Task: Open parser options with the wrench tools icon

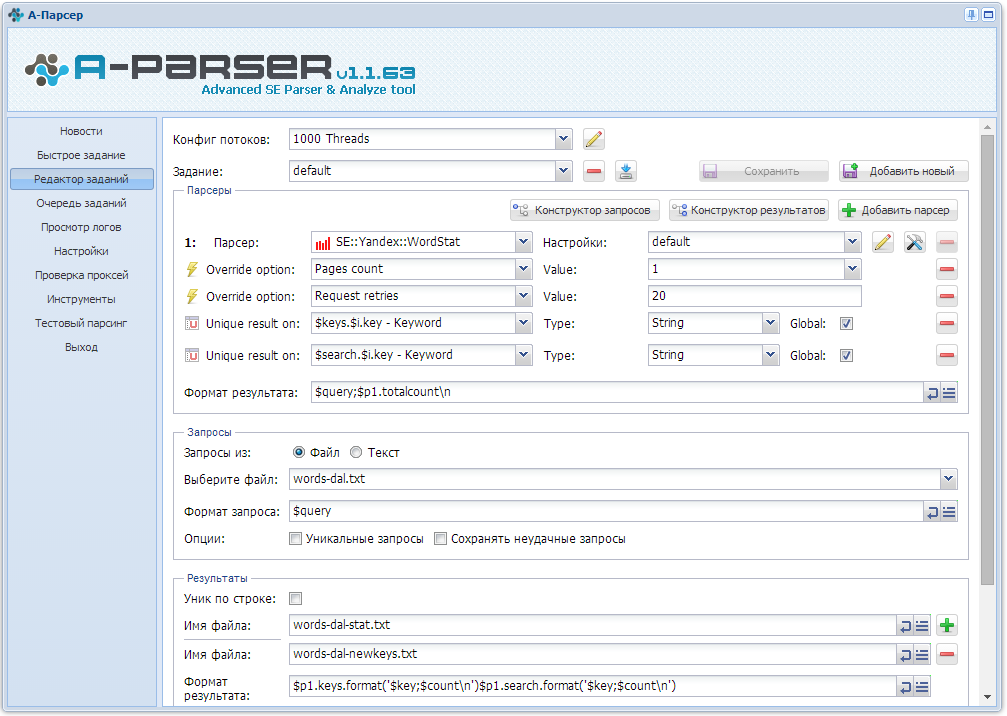Action: pos(915,242)
